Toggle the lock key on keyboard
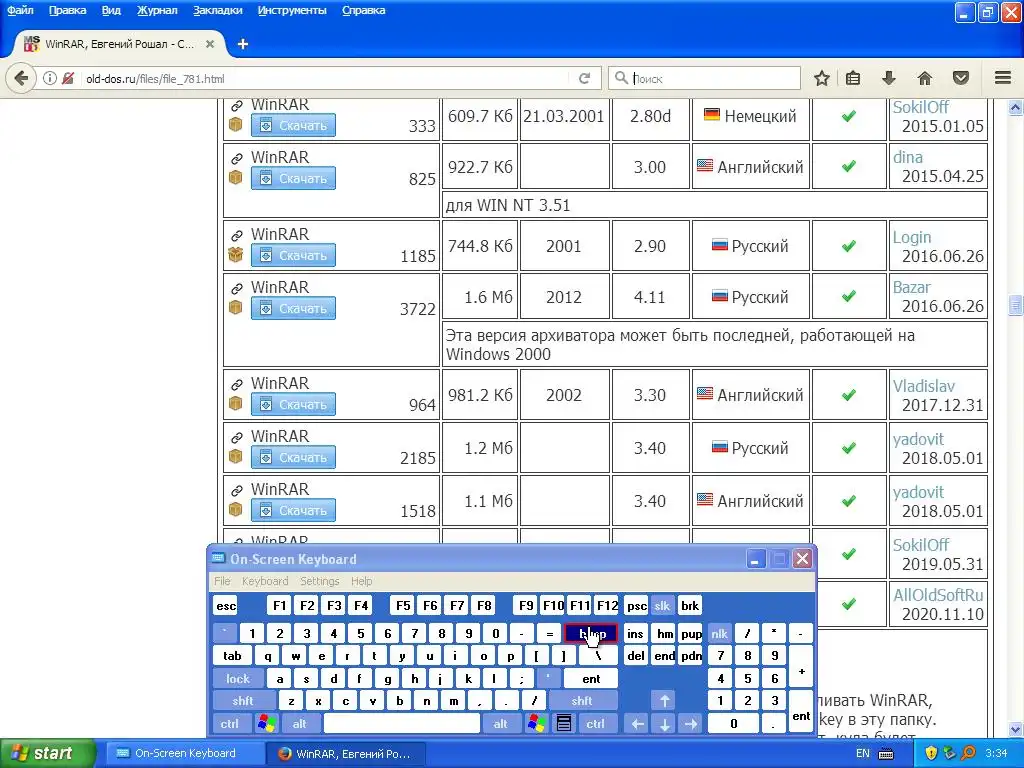This screenshot has width=1024, height=768. pos(238,679)
